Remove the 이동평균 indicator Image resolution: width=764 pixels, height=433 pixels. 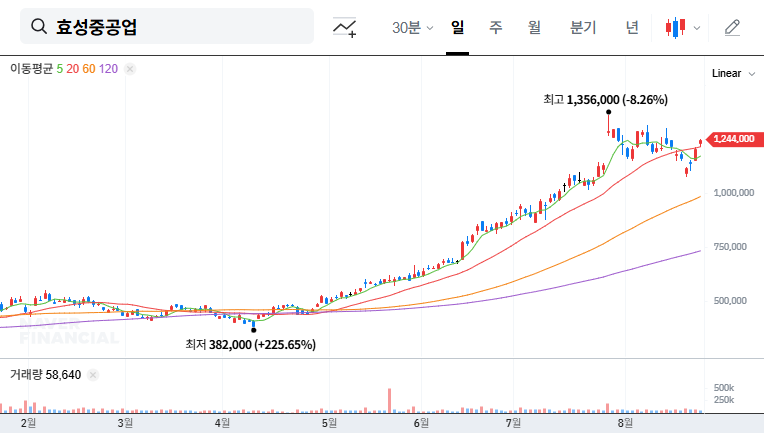click(x=130, y=69)
